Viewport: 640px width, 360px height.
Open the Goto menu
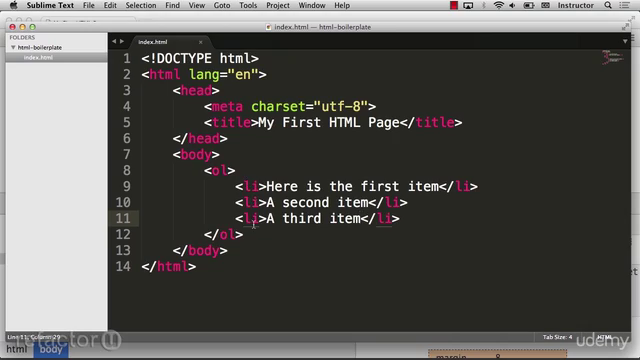click(222, 5)
